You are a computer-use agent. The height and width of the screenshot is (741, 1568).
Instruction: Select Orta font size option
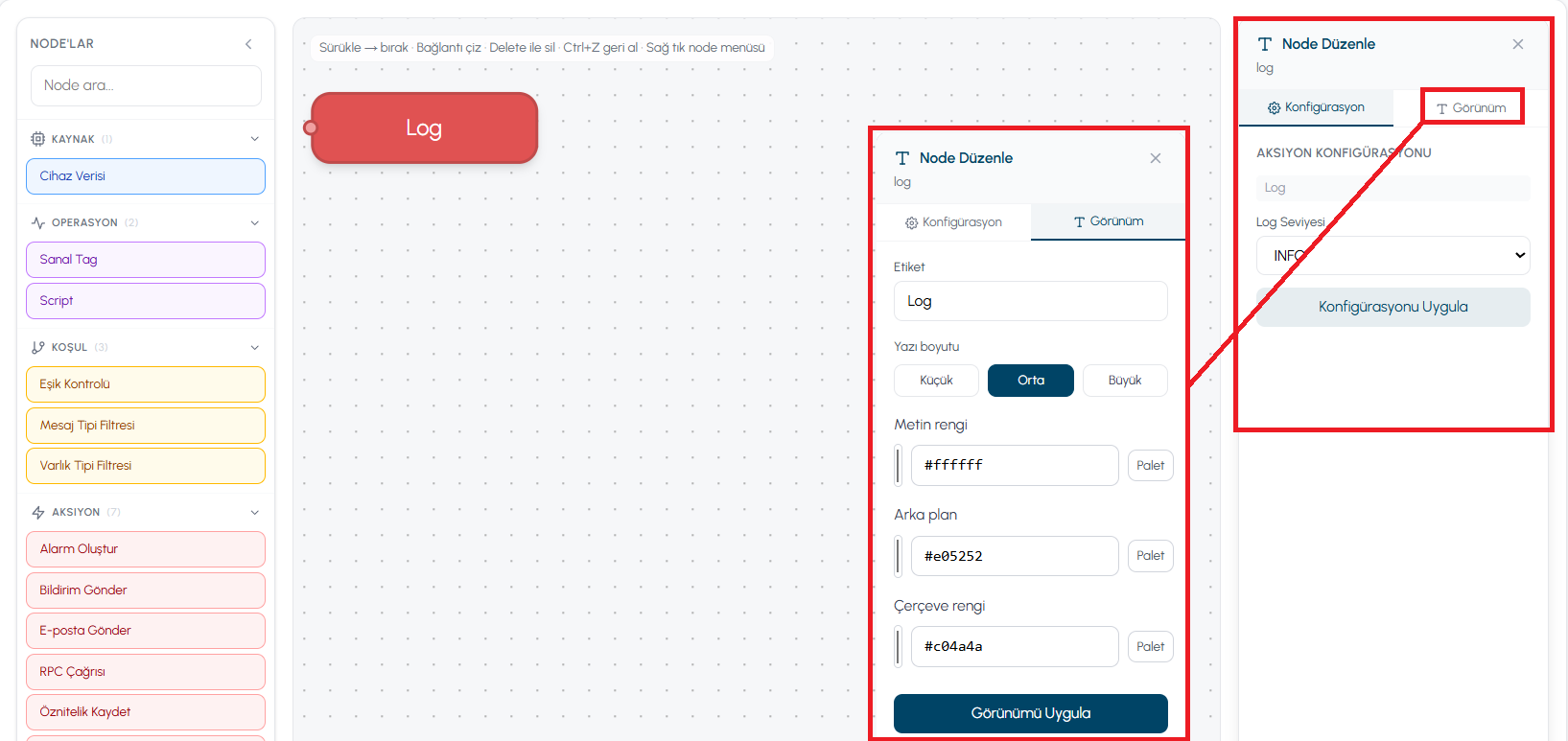(1031, 381)
